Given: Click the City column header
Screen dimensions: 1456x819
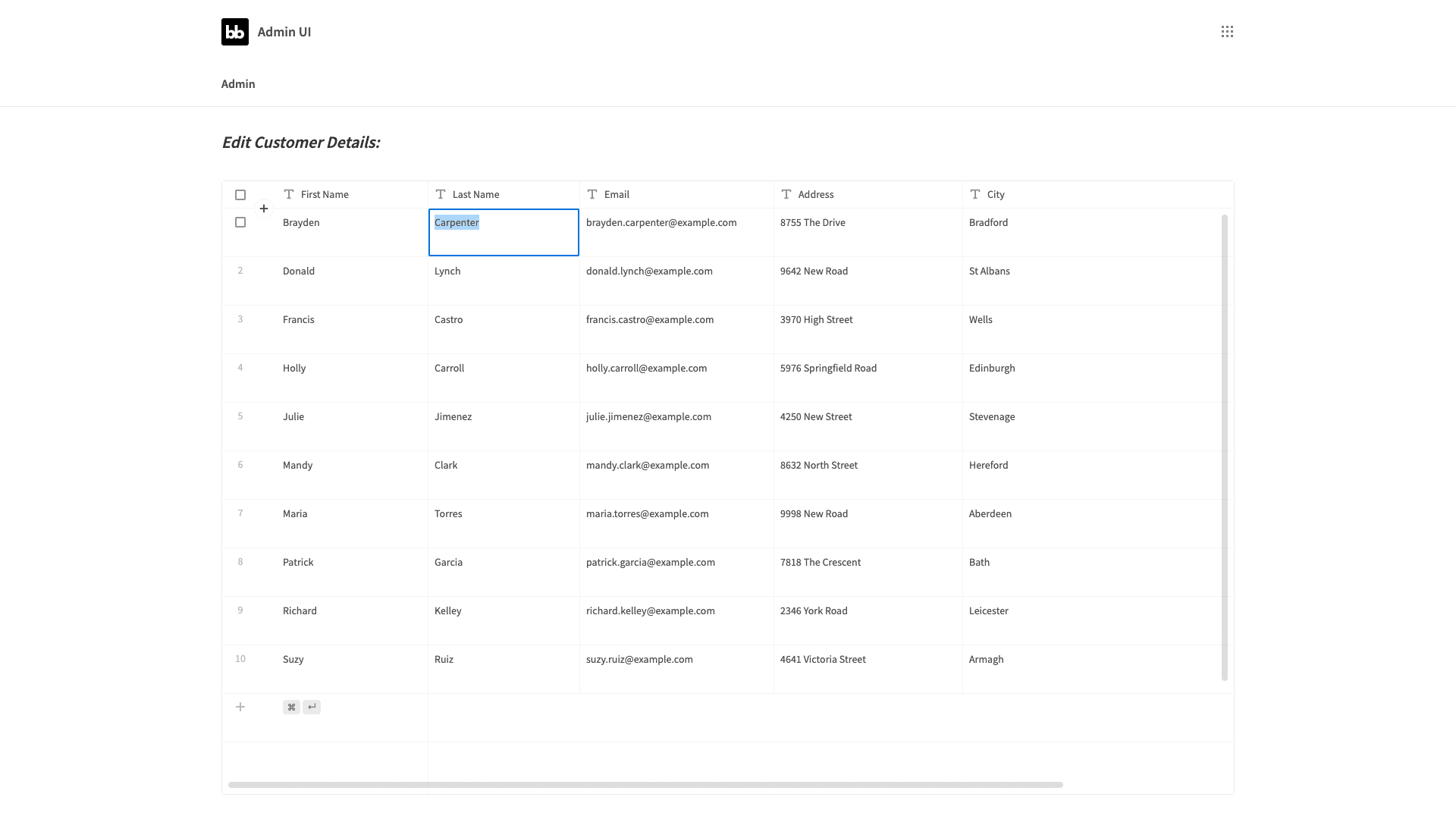Looking at the screenshot, I should click(x=1098, y=194).
